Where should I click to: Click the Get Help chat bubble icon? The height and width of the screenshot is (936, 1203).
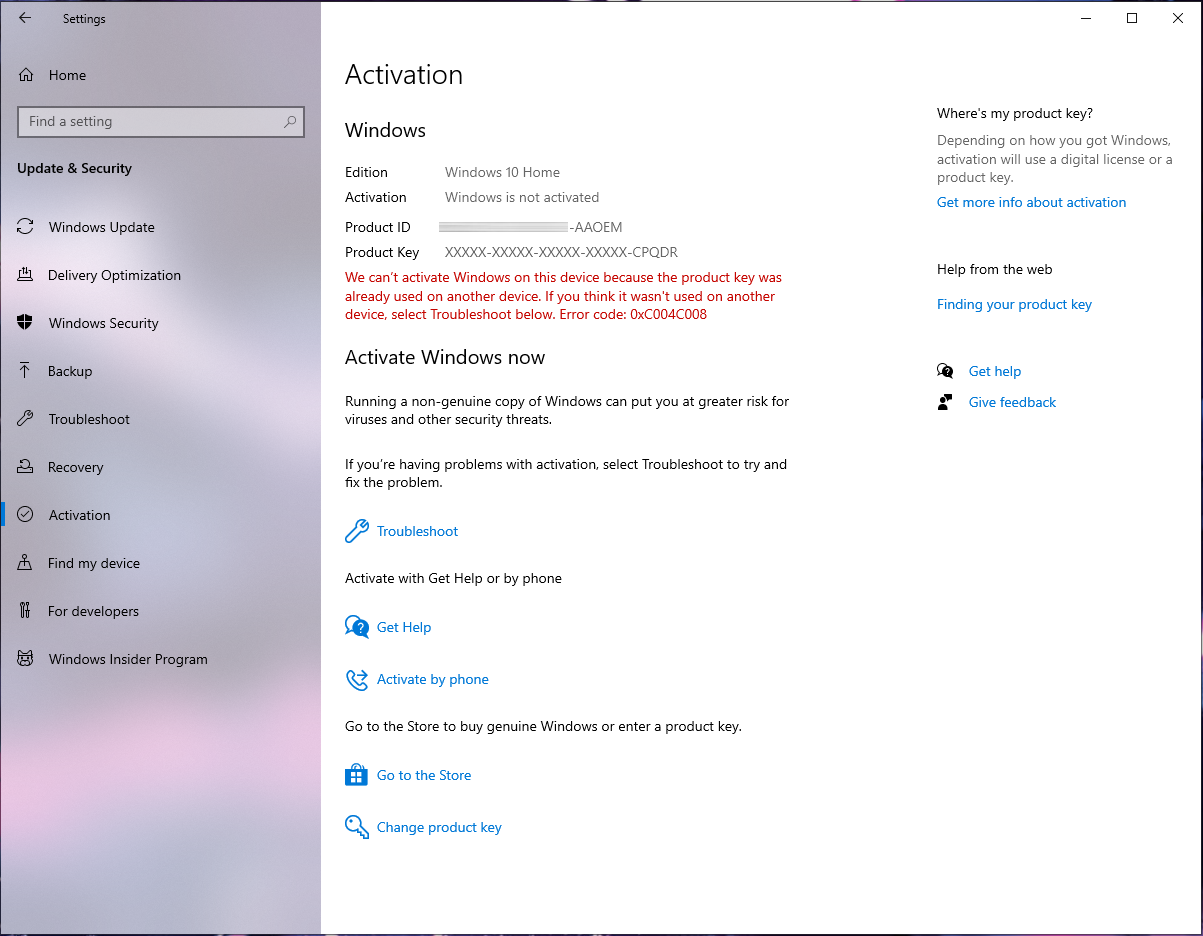357,627
